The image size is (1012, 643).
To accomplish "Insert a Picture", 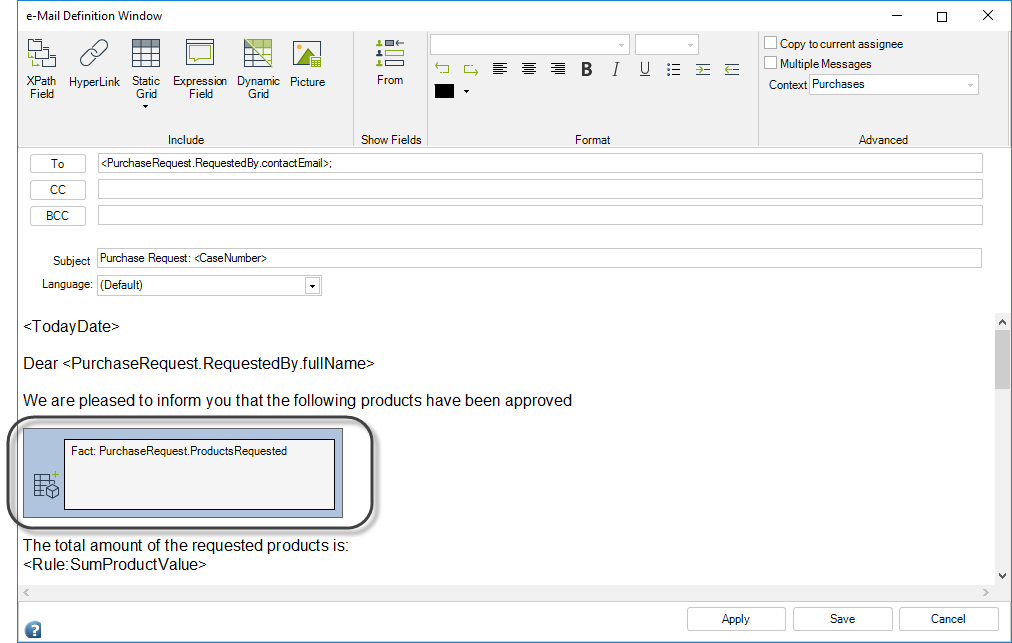I will (x=307, y=63).
